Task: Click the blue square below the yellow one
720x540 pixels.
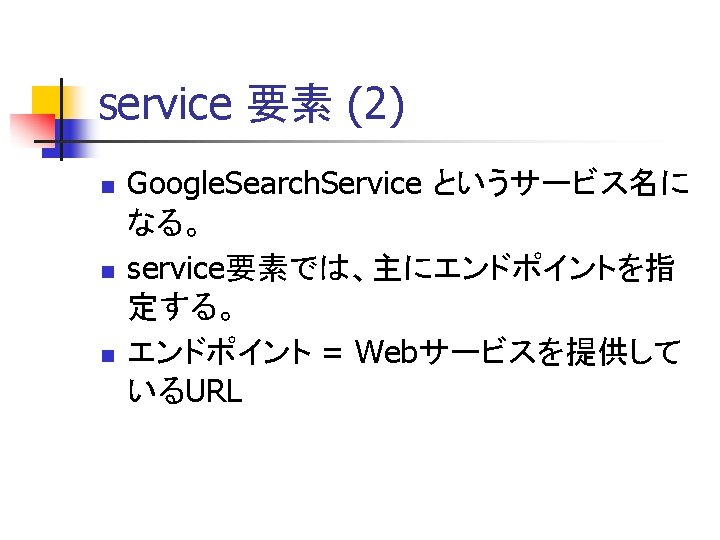Action: [69, 139]
